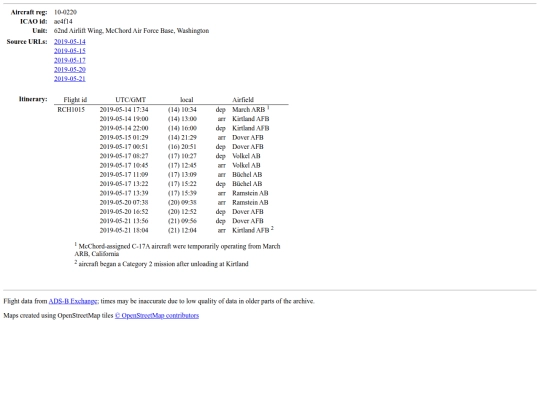Click local time (14) 21:29
540x405 pixels.
[x=182, y=138]
